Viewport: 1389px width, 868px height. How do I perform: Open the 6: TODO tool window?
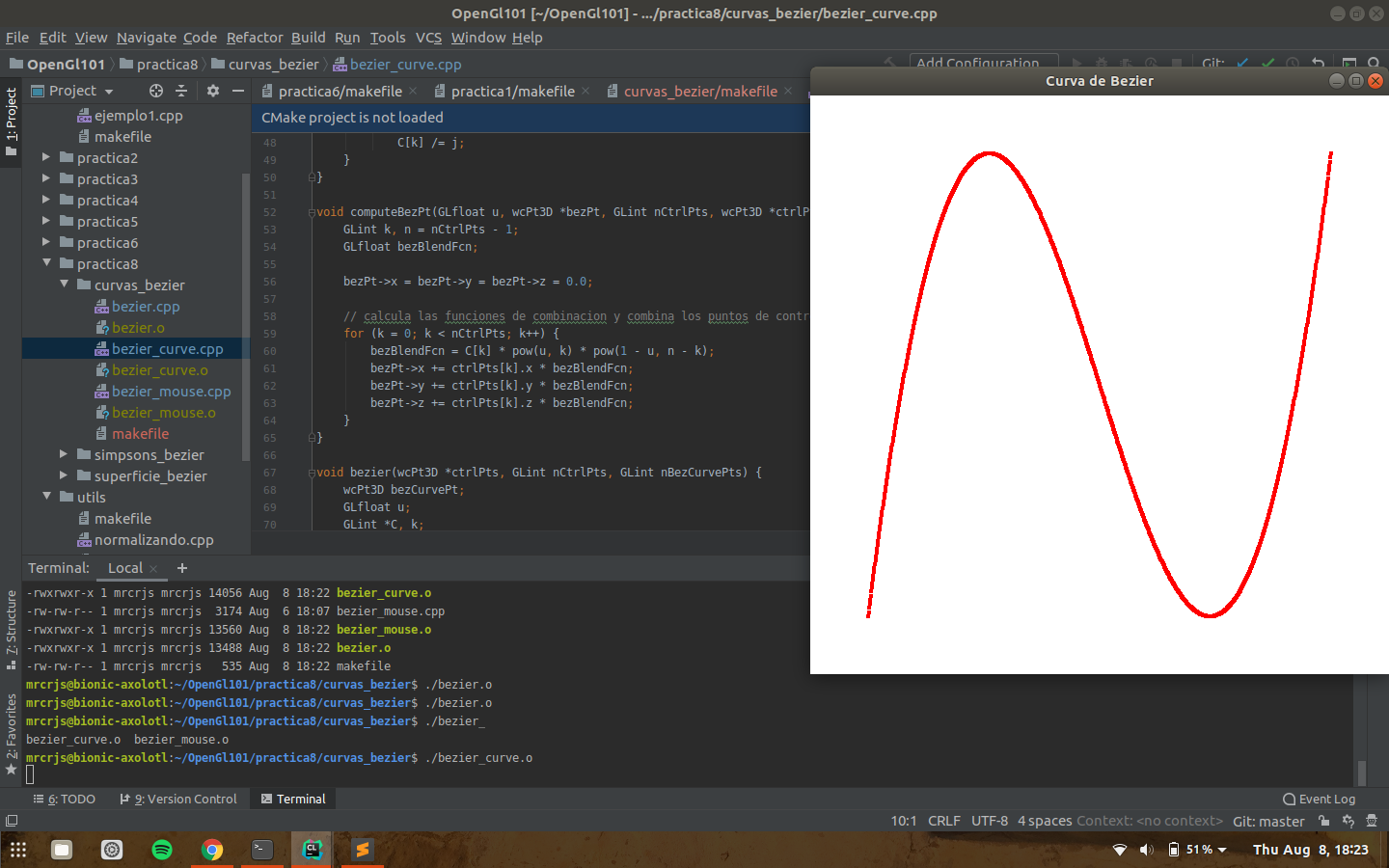tap(65, 800)
